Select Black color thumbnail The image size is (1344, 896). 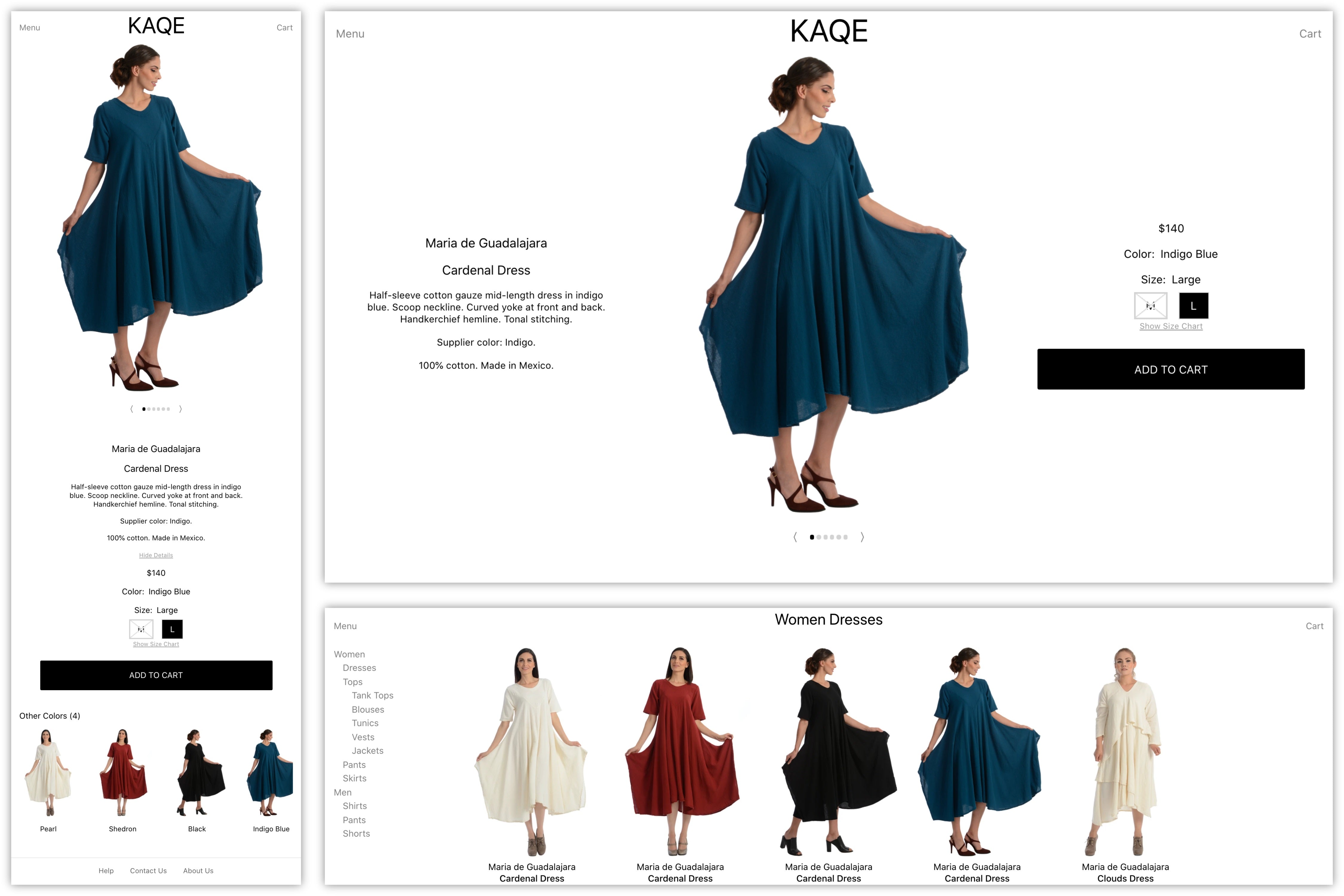tap(200, 773)
